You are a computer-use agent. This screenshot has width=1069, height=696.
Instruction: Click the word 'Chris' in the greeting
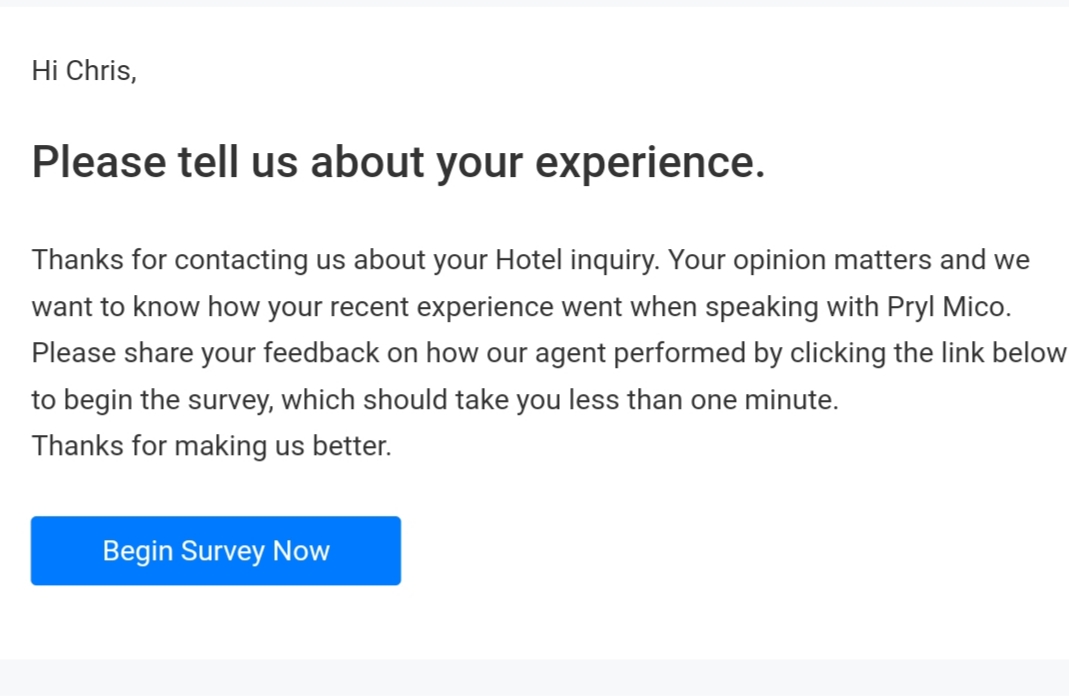pos(99,71)
